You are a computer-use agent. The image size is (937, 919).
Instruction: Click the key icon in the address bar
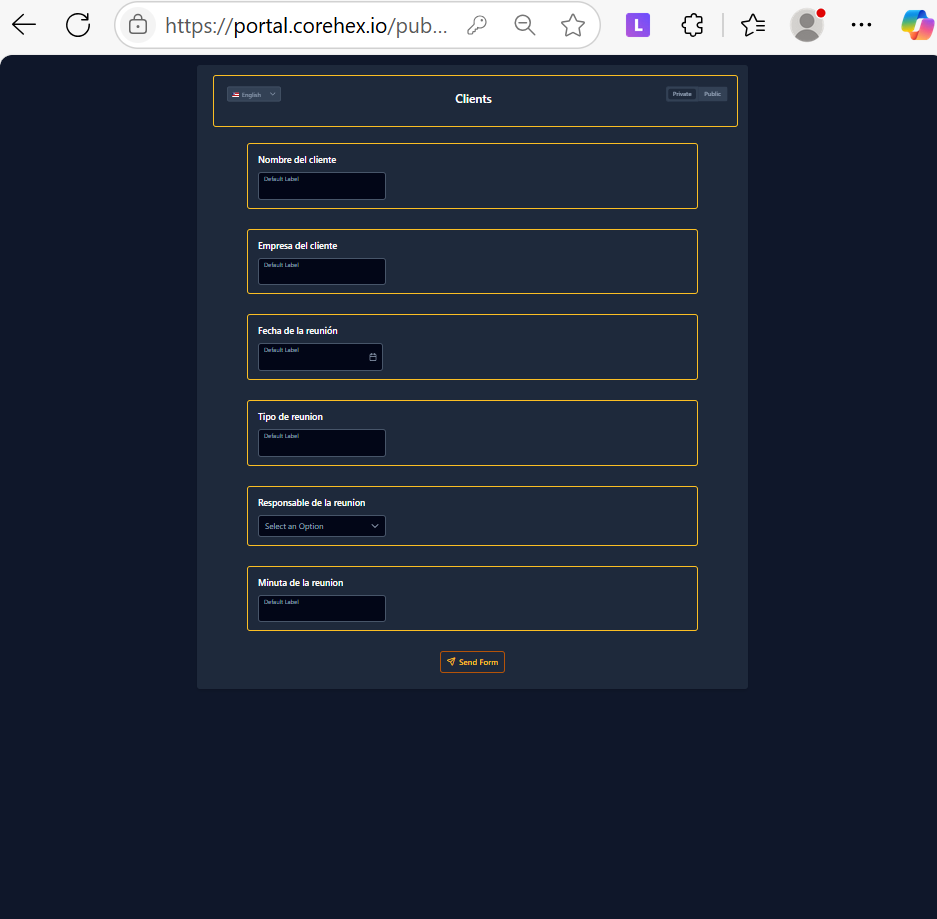477,24
